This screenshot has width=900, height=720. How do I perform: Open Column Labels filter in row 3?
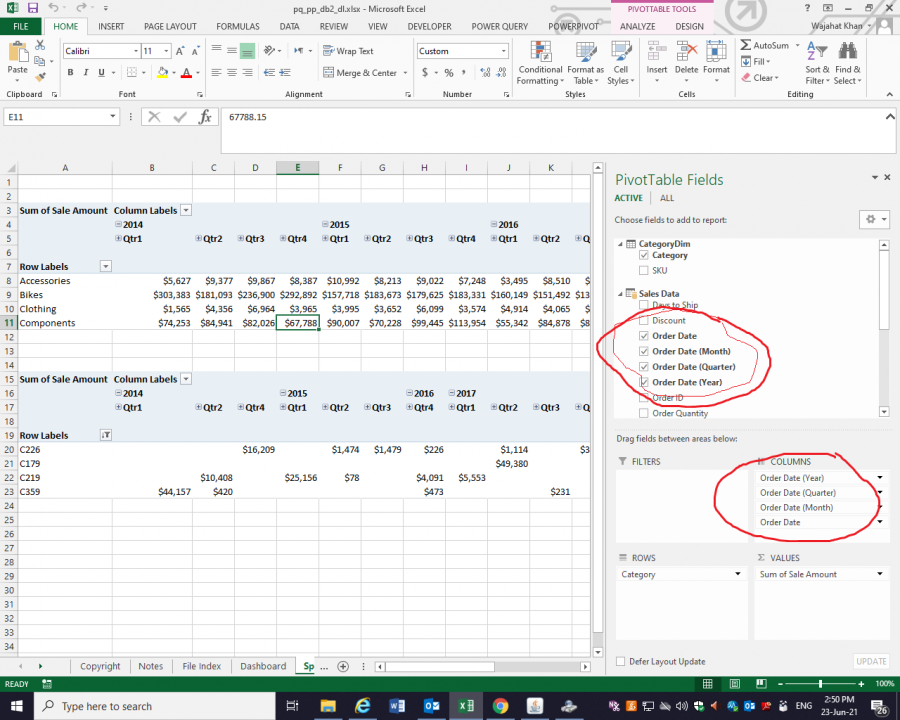186,210
